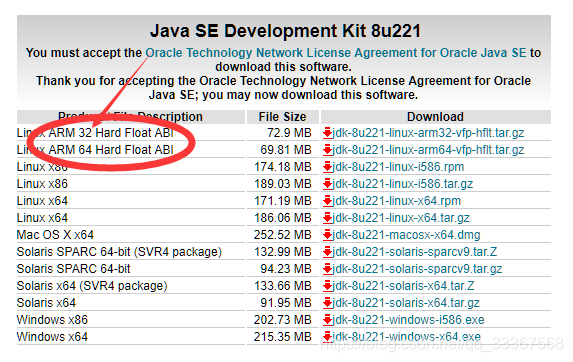The width and height of the screenshot is (573, 362).
Task: Select the 133.66 MB file size cell
Action: [283, 286]
